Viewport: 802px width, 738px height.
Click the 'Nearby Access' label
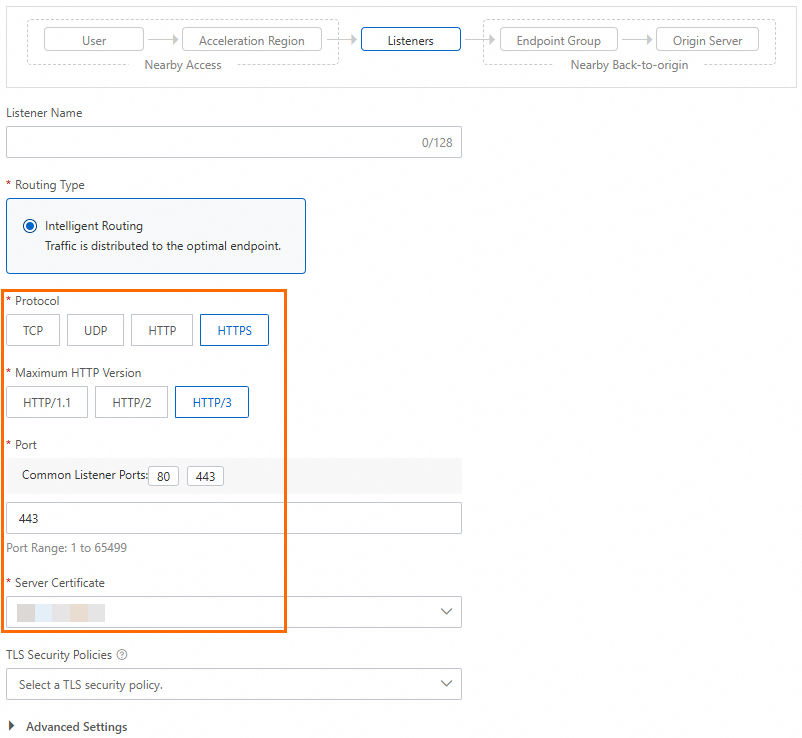click(x=183, y=65)
